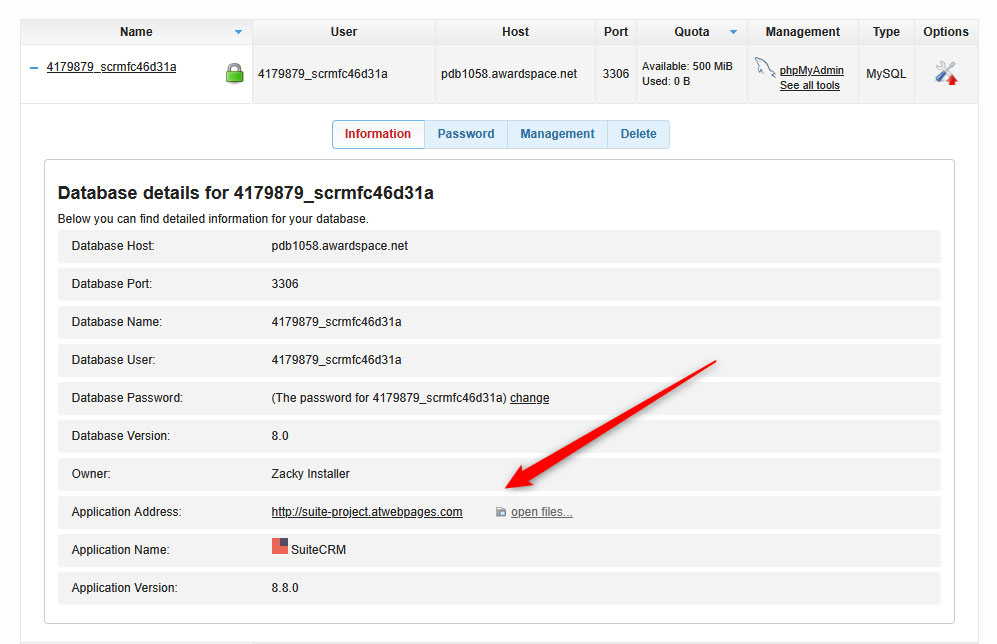Click the Host column header
997x644 pixels.
[515, 31]
